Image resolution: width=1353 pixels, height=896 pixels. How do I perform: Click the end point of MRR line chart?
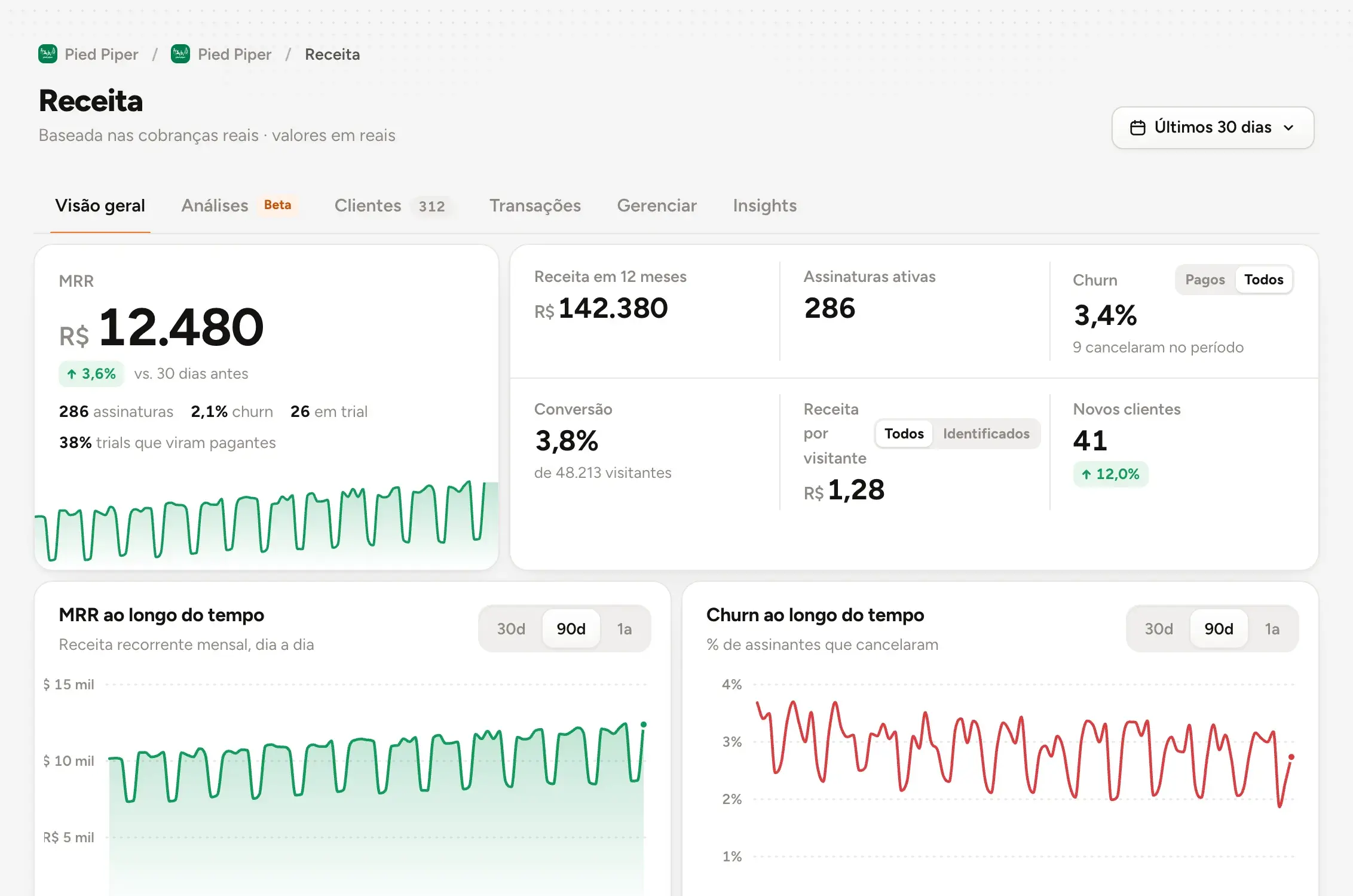pos(644,725)
